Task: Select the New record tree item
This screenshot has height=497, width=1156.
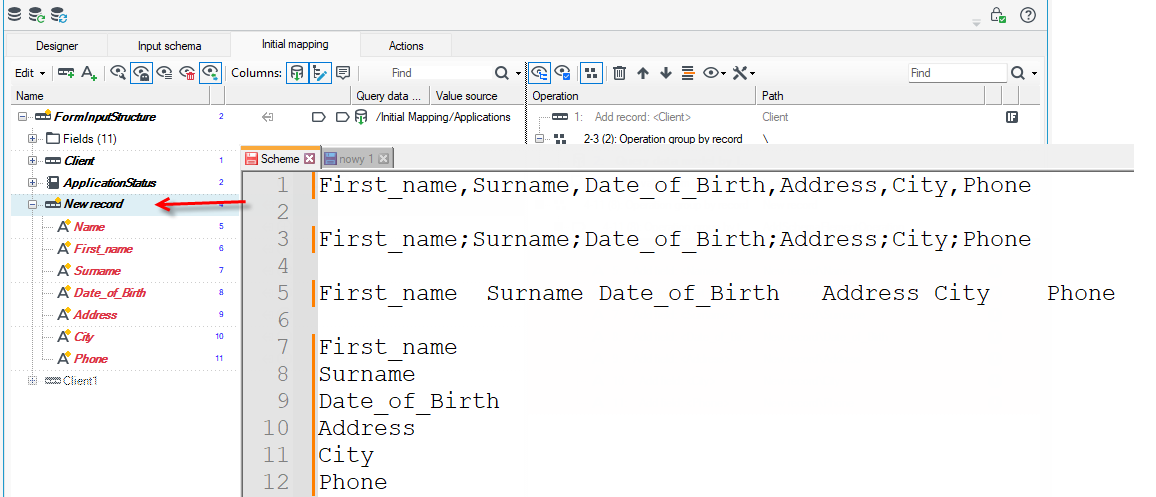Action: click(94, 204)
